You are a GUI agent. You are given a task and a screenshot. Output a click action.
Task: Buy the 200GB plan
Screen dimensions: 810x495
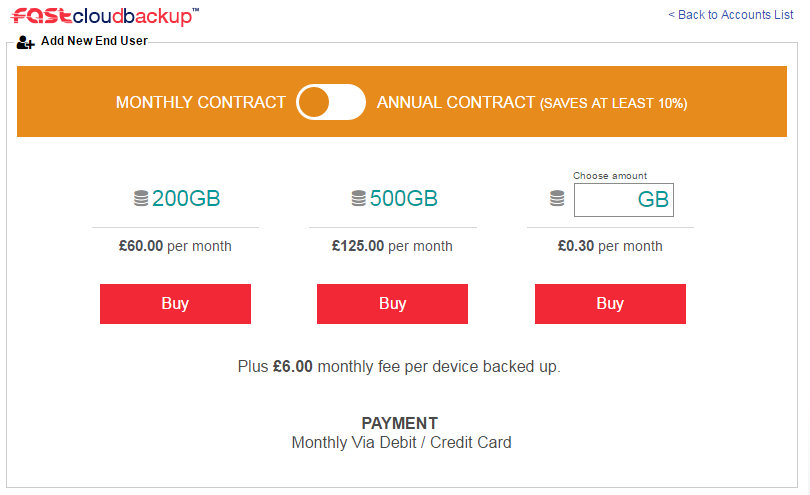pyautogui.click(x=175, y=304)
